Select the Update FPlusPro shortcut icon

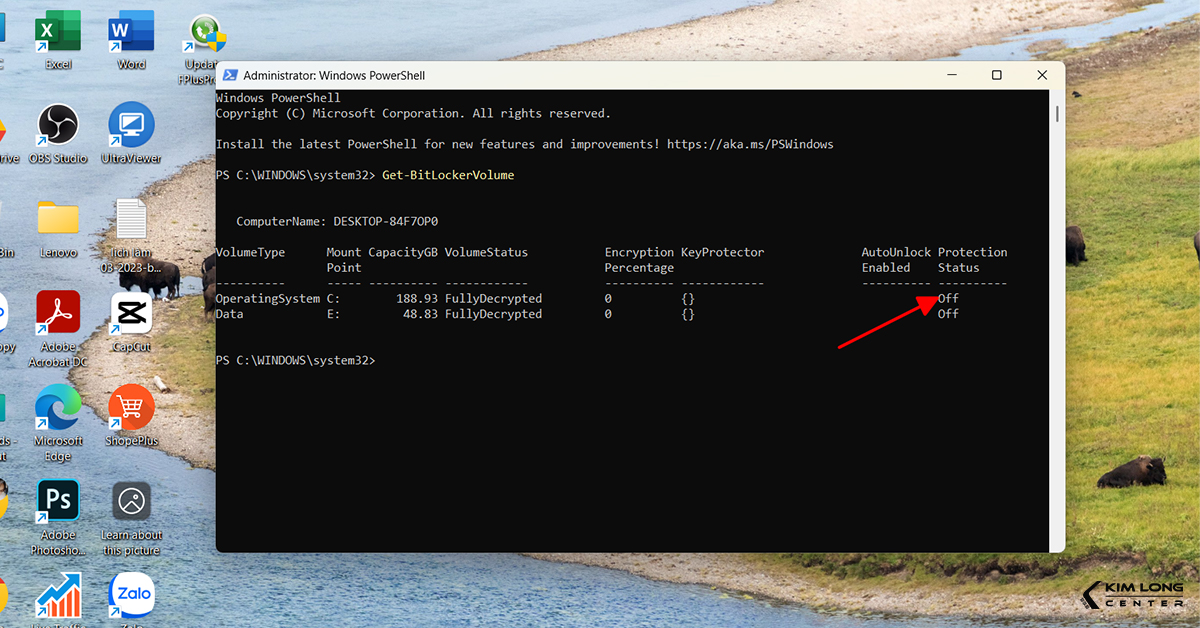[x=205, y=34]
